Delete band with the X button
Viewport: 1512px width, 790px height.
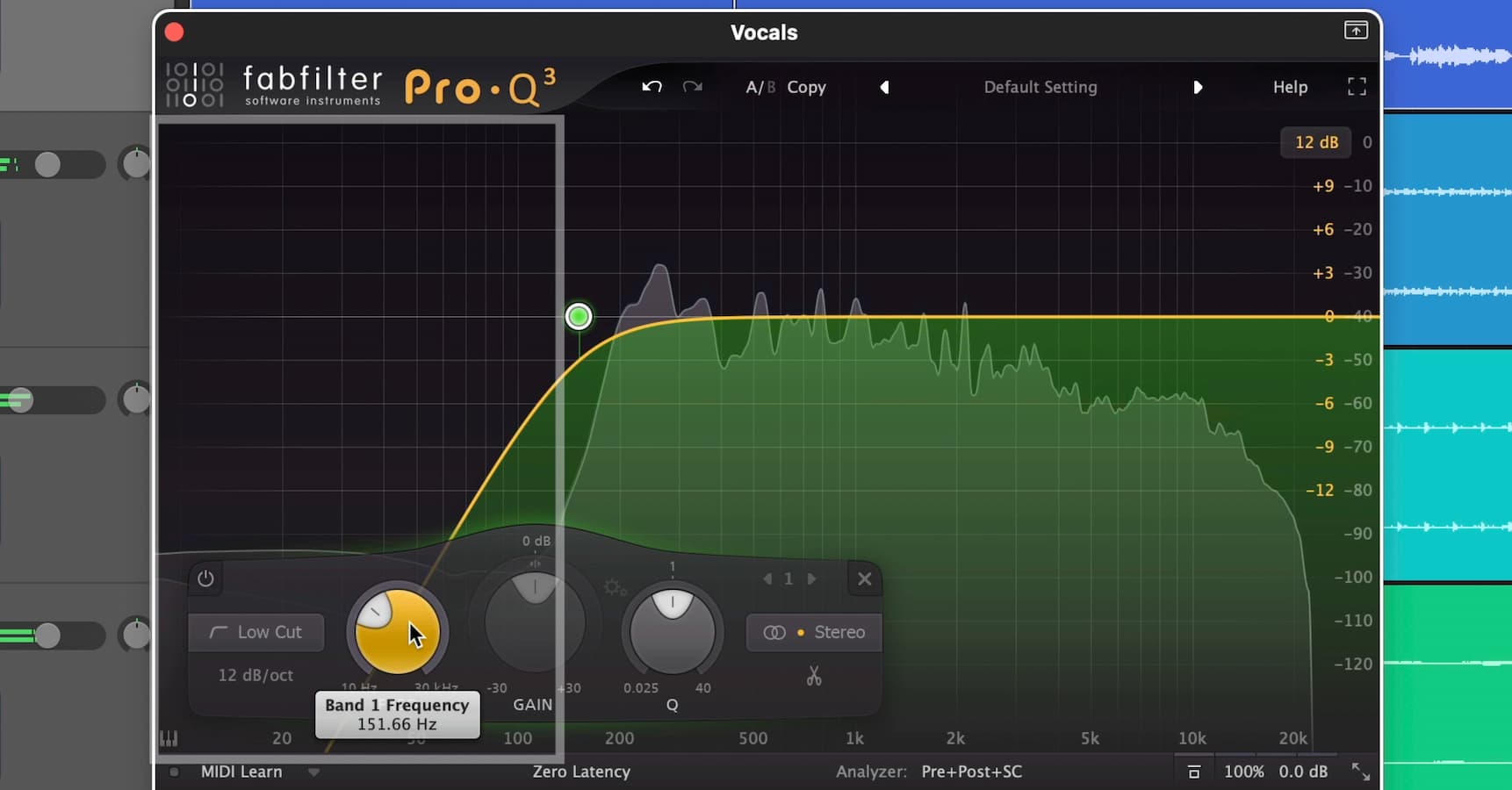(x=865, y=578)
